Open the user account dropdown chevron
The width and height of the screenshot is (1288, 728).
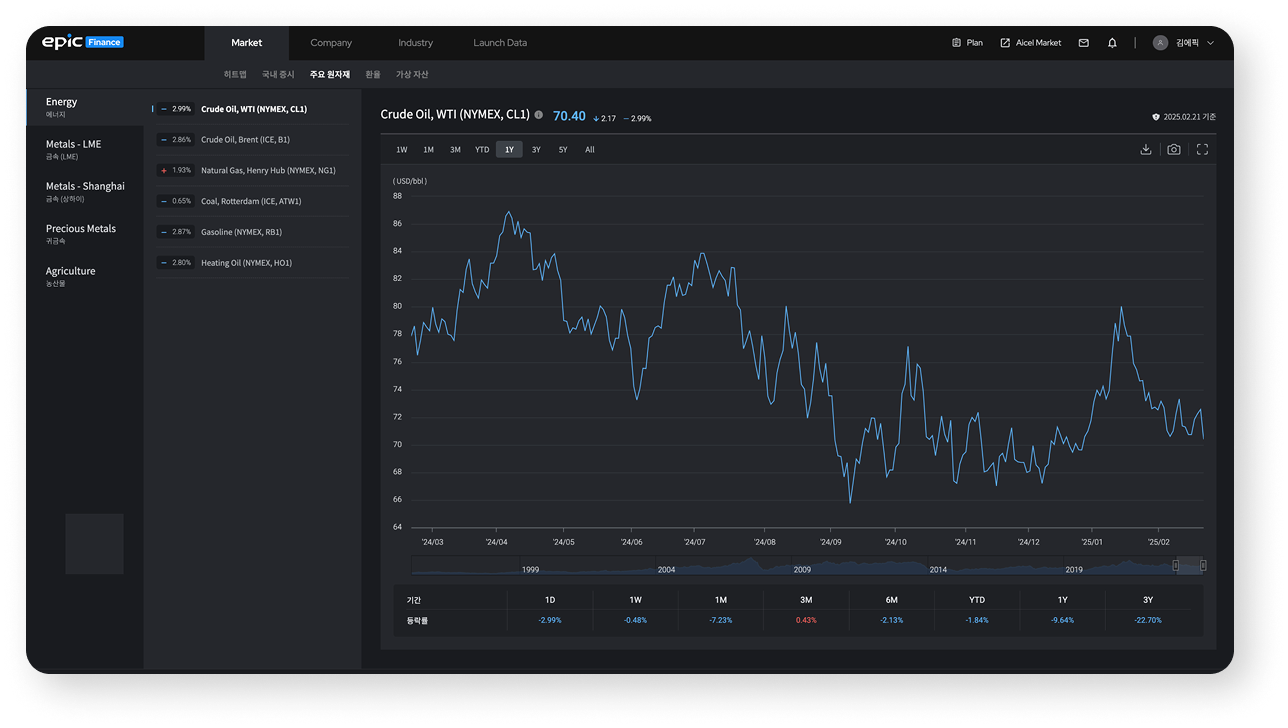(x=1210, y=43)
